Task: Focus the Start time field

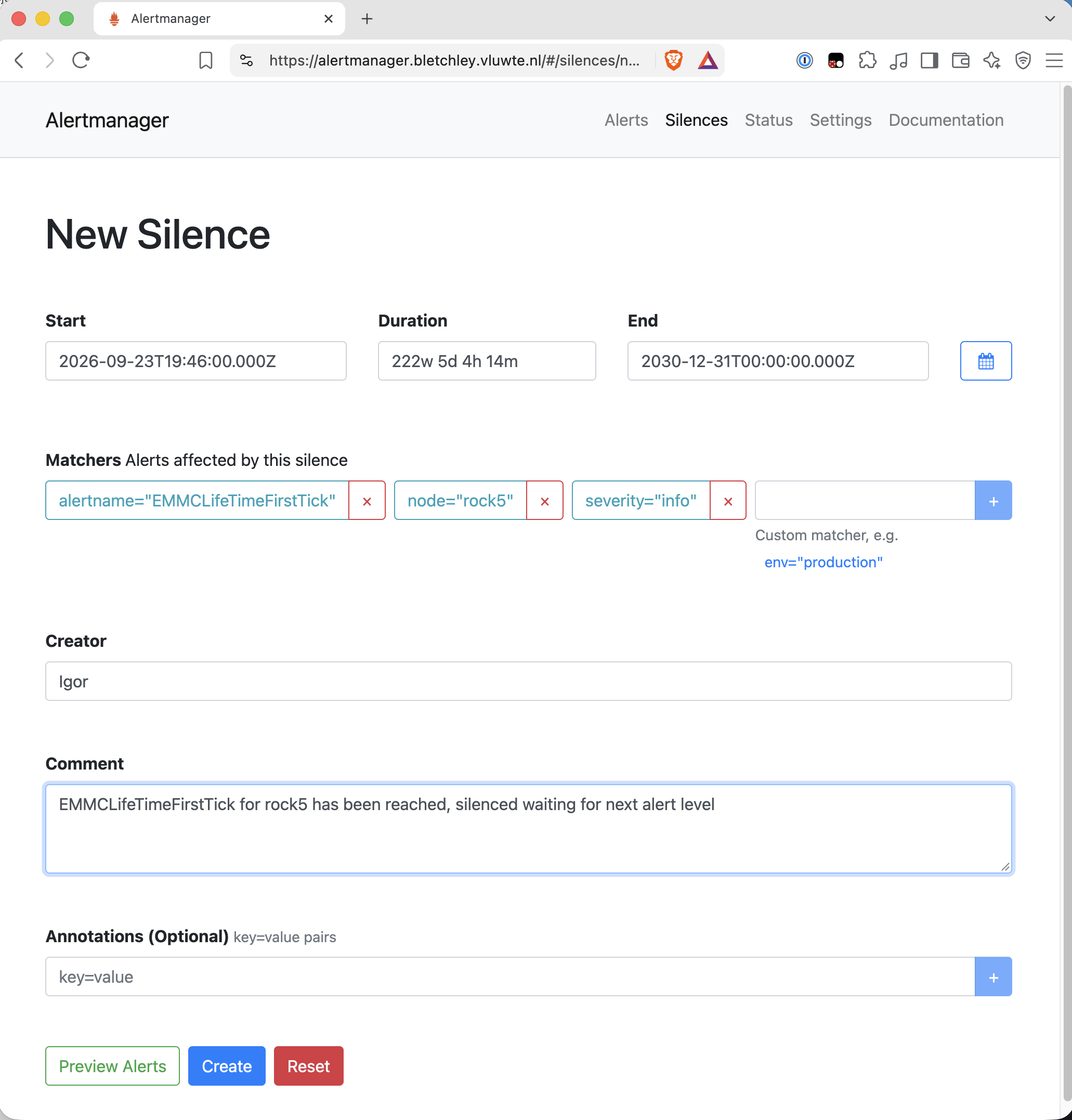Action: click(x=196, y=360)
